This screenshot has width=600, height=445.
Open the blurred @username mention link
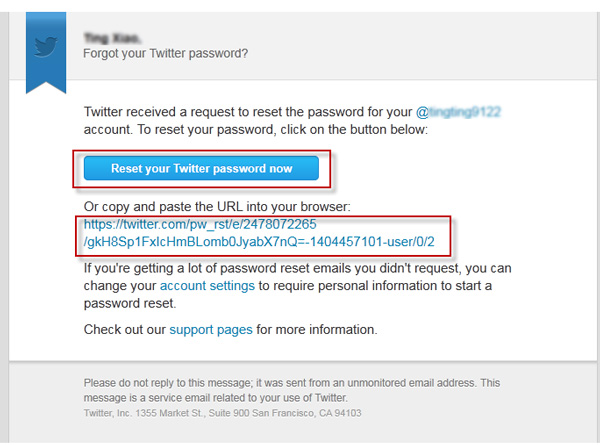pos(458,112)
